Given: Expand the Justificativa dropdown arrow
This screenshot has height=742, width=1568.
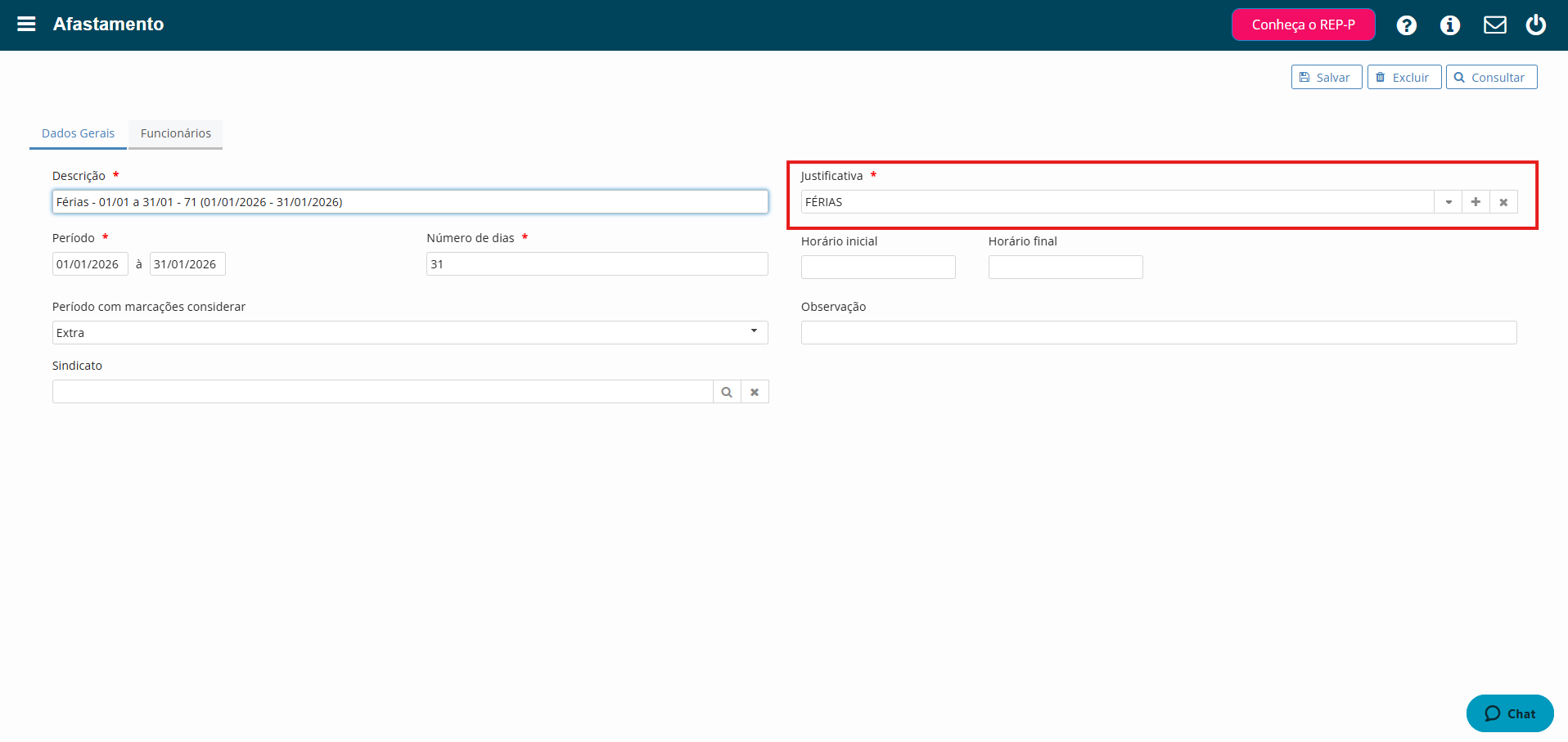Looking at the screenshot, I should pyautogui.click(x=1449, y=202).
